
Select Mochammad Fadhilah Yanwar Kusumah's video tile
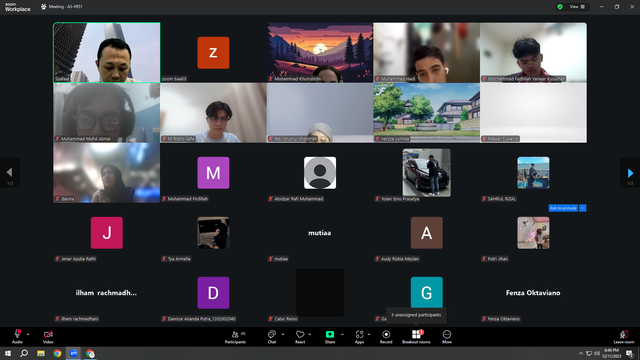click(x=533, y=53)
